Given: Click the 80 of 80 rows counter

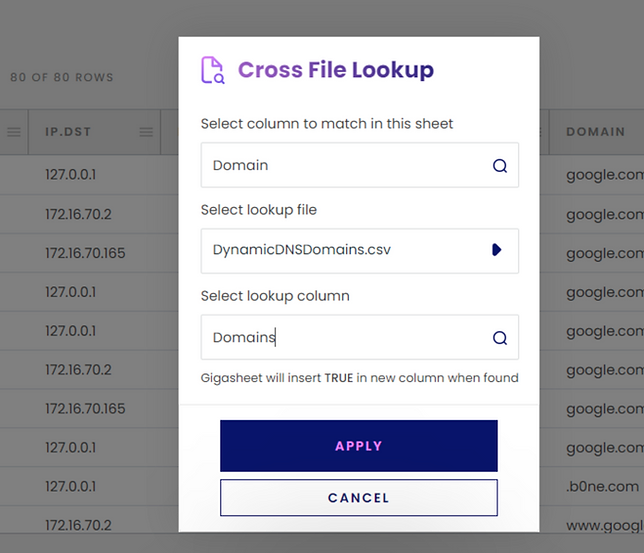Looking at the screenshot, I should (62, 78).
